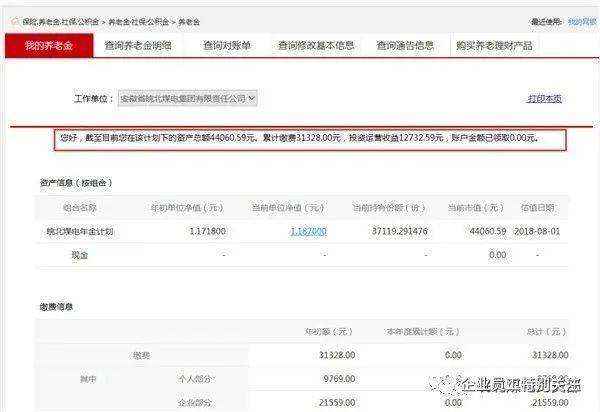Click the WeChat logo watermark icon
This screenshot has height=412, width=600.
(x=444, y=384)
